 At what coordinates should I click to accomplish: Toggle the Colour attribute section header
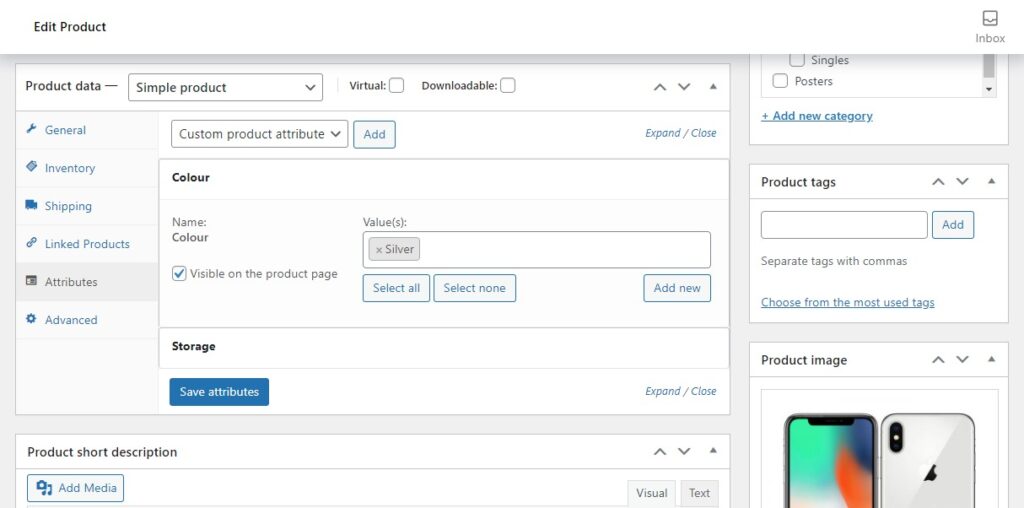[443, 178]
